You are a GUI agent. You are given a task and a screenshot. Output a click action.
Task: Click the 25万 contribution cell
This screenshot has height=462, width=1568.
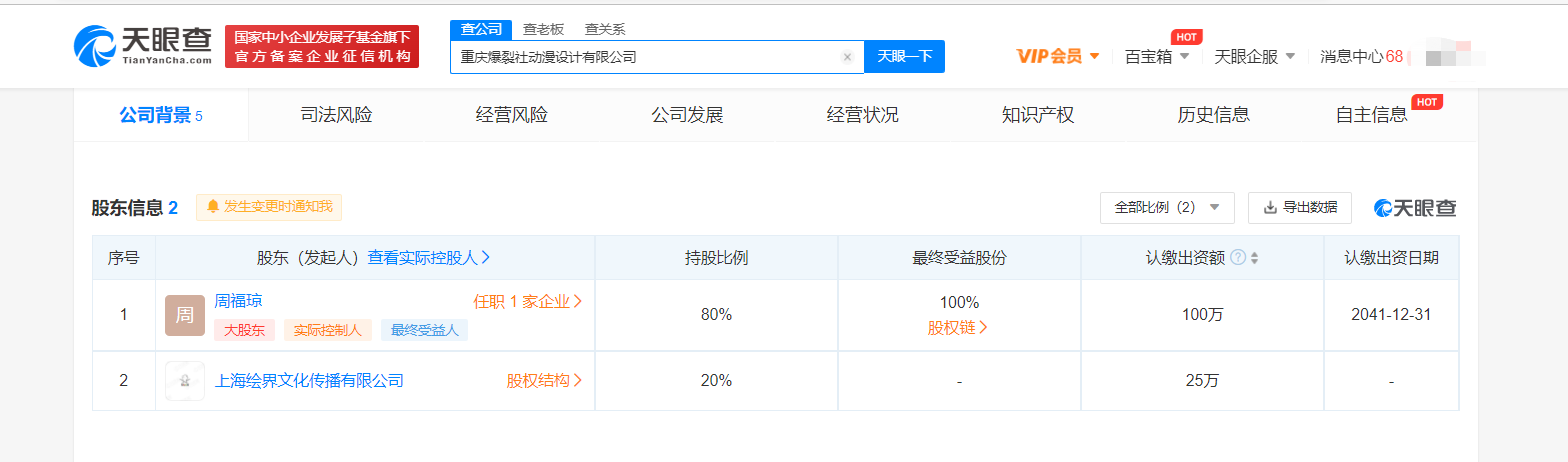pos(1202,381)
